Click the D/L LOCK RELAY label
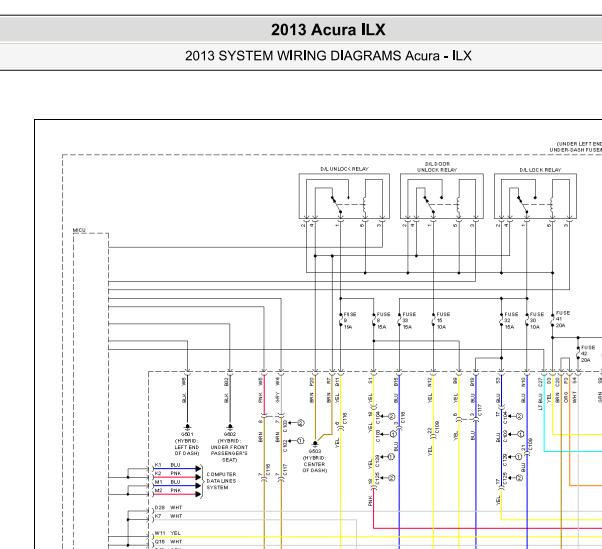Viewport: 602px width, 549px height. click(x=540, y=170)
